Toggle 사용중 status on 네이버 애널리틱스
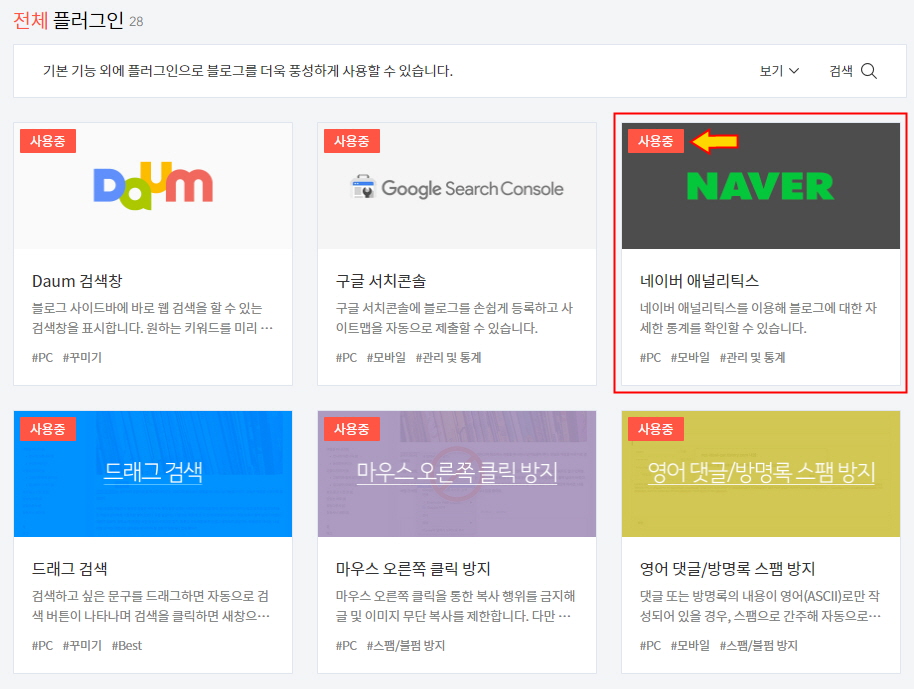 click(654, 141)
